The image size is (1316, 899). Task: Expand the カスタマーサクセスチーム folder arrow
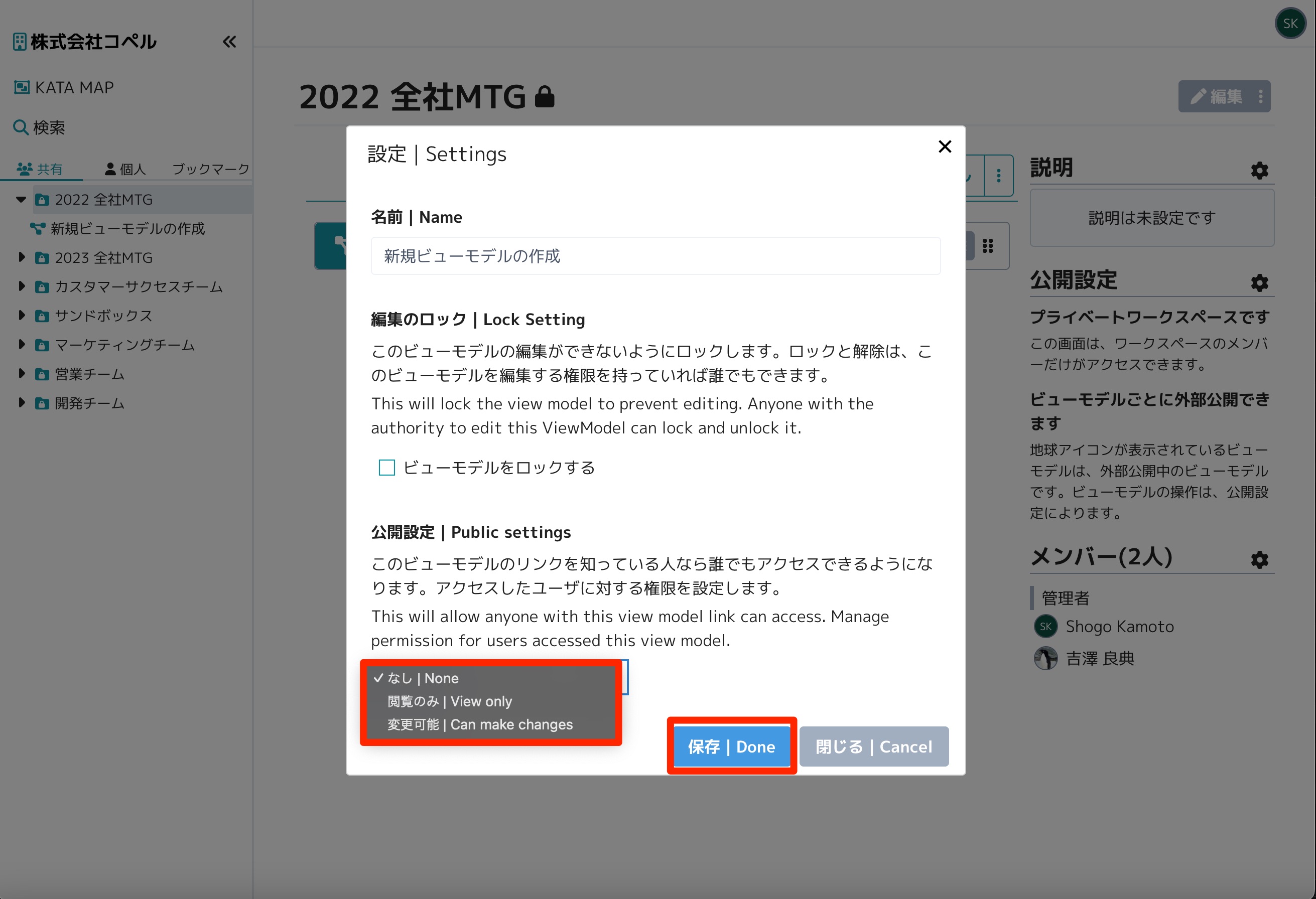click(x=22, y=286)
